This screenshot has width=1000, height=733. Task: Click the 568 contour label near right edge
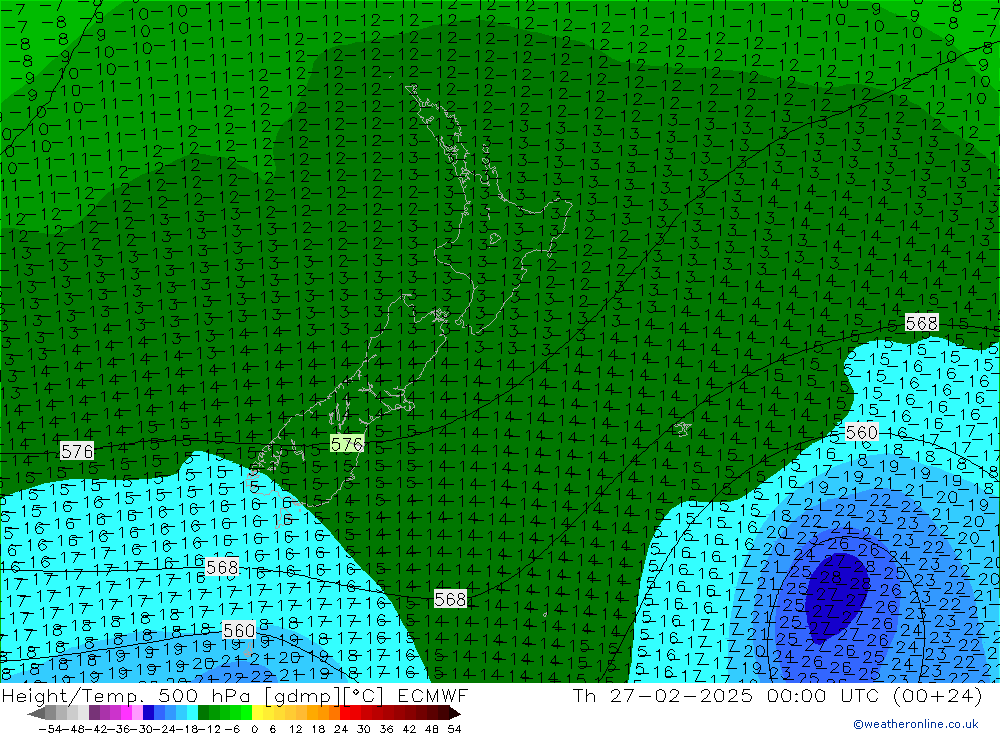922,323
